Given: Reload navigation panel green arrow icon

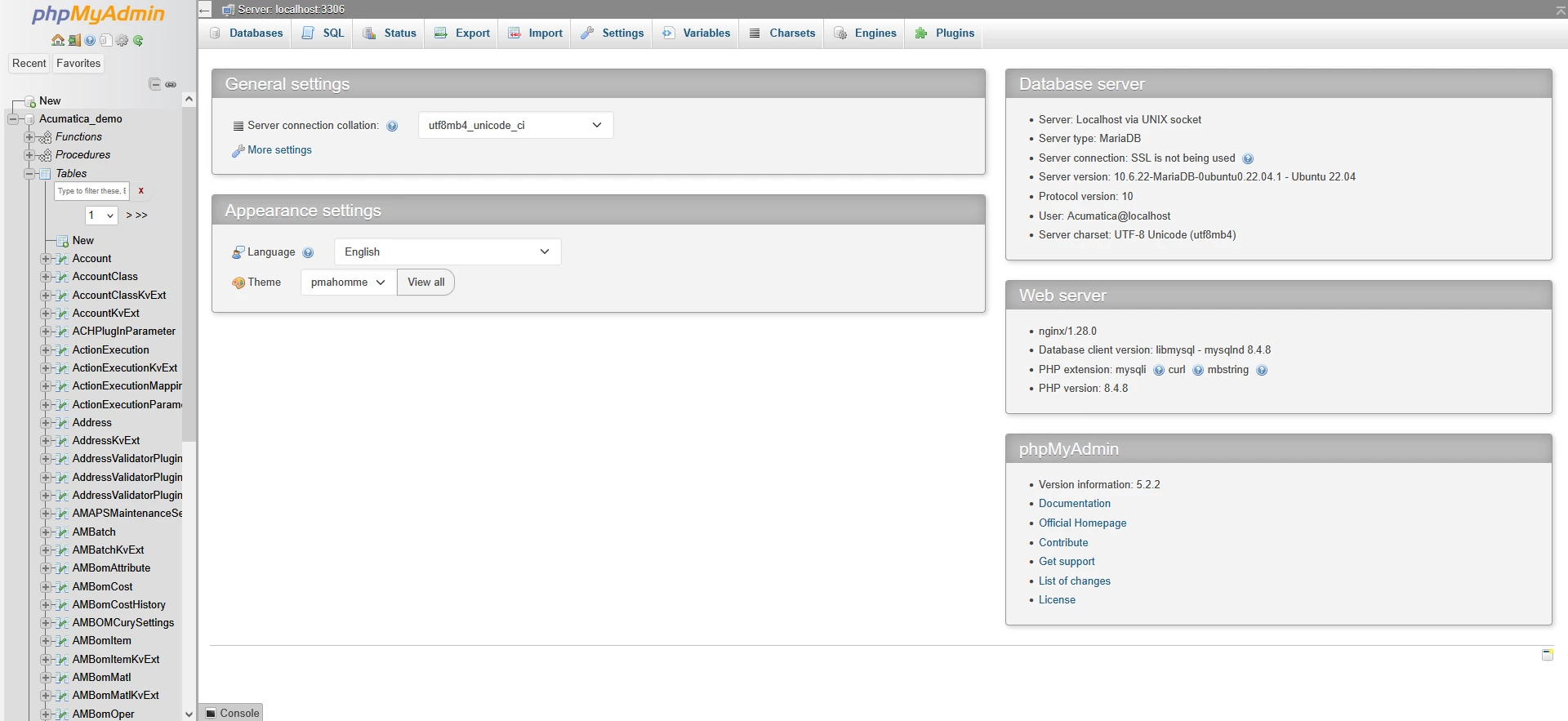Looking at the screenshot, I should coord(138,40).
